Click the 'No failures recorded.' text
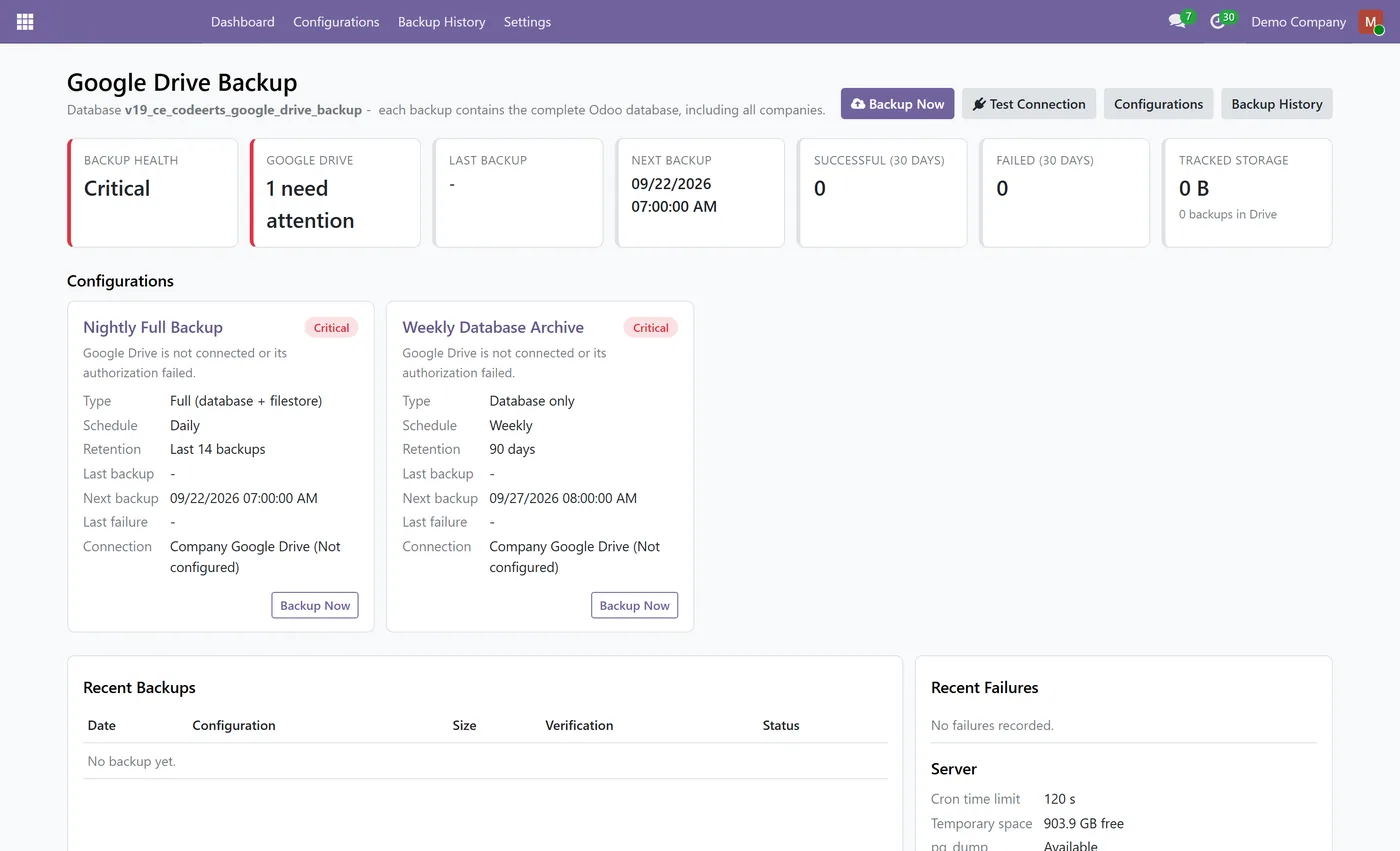The width and height of the screenshot is (1400, 851). (x=992, y=725)
